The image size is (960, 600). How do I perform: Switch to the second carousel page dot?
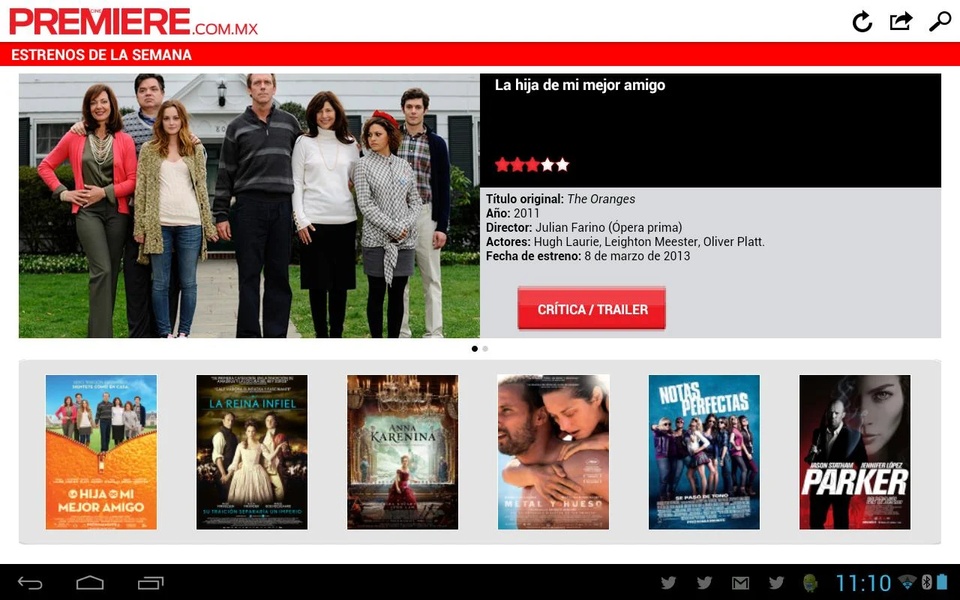click(485, 349)
